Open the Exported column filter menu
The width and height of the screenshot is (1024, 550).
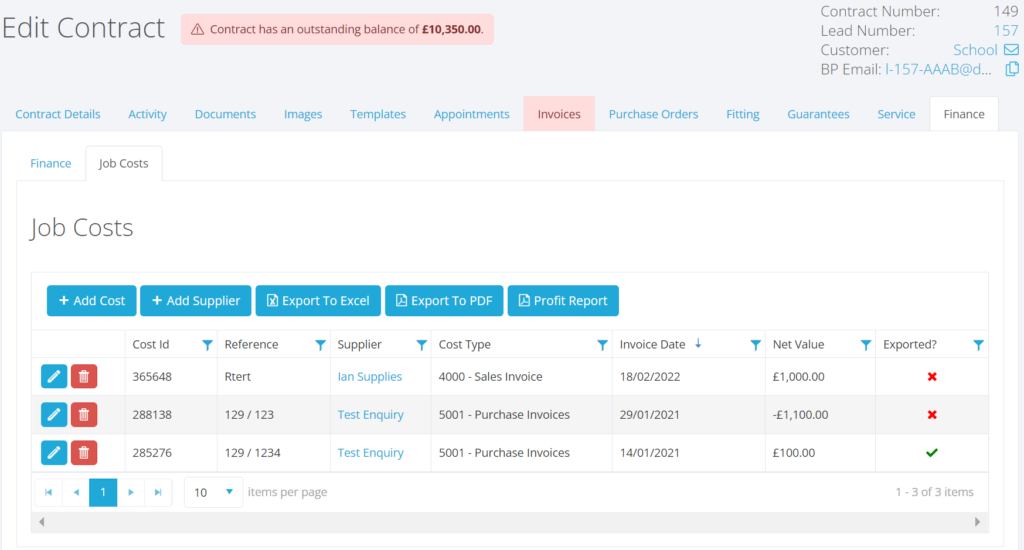[978, 345]
